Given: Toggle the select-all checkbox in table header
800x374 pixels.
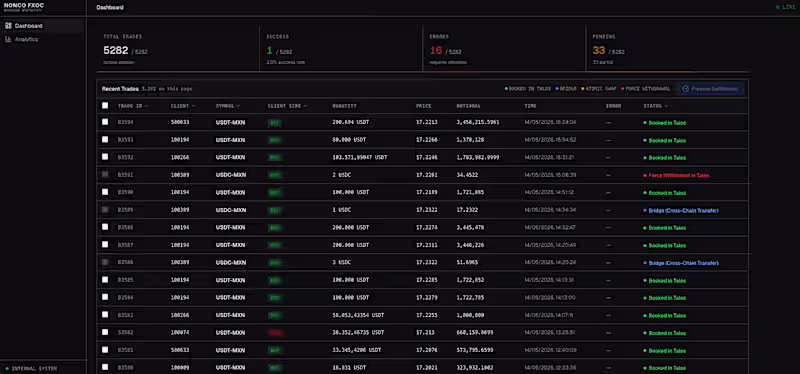Looking at the screenshot, I should pos(105,106).
